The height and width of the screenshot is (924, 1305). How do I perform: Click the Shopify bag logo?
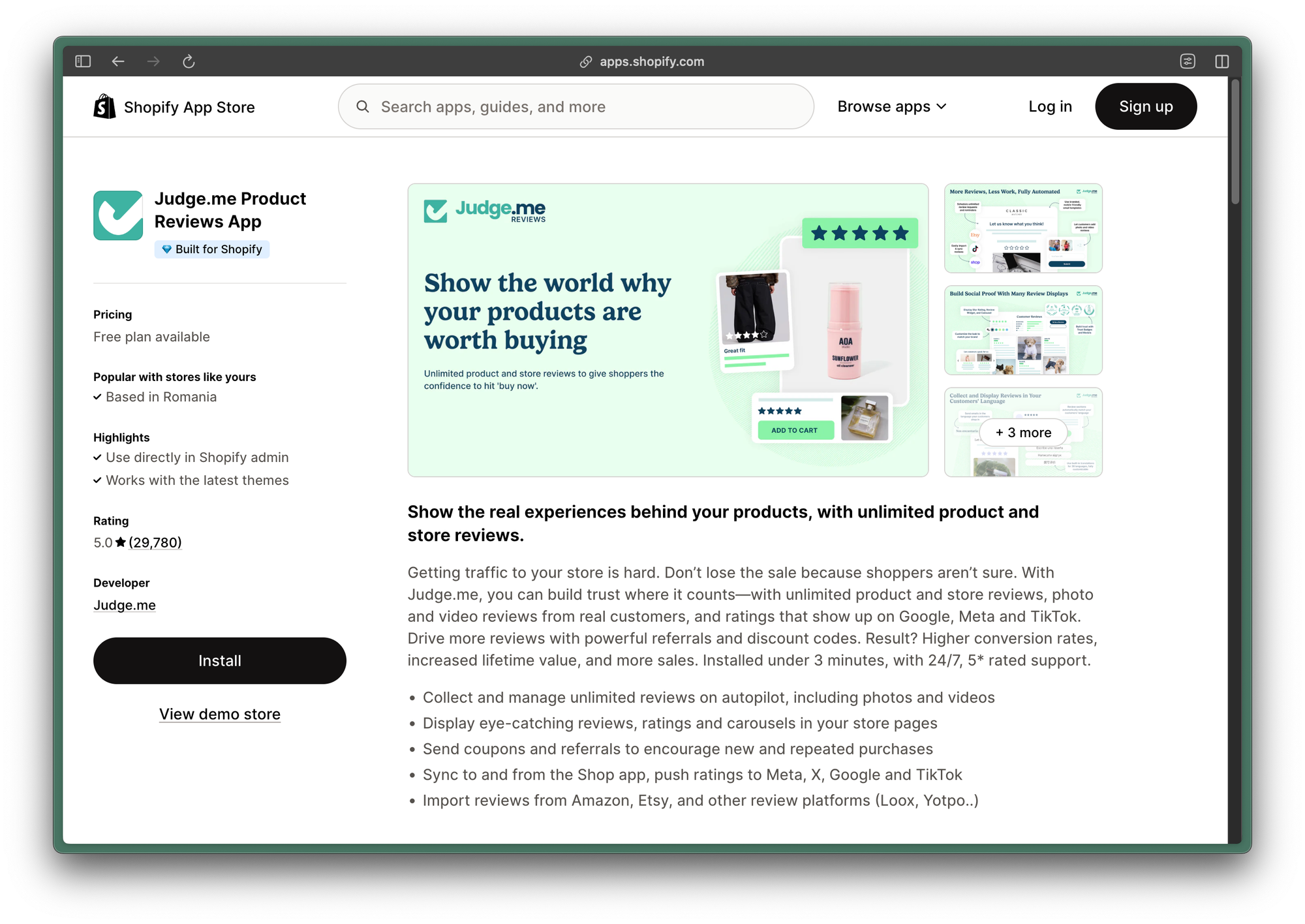point(104,106)
